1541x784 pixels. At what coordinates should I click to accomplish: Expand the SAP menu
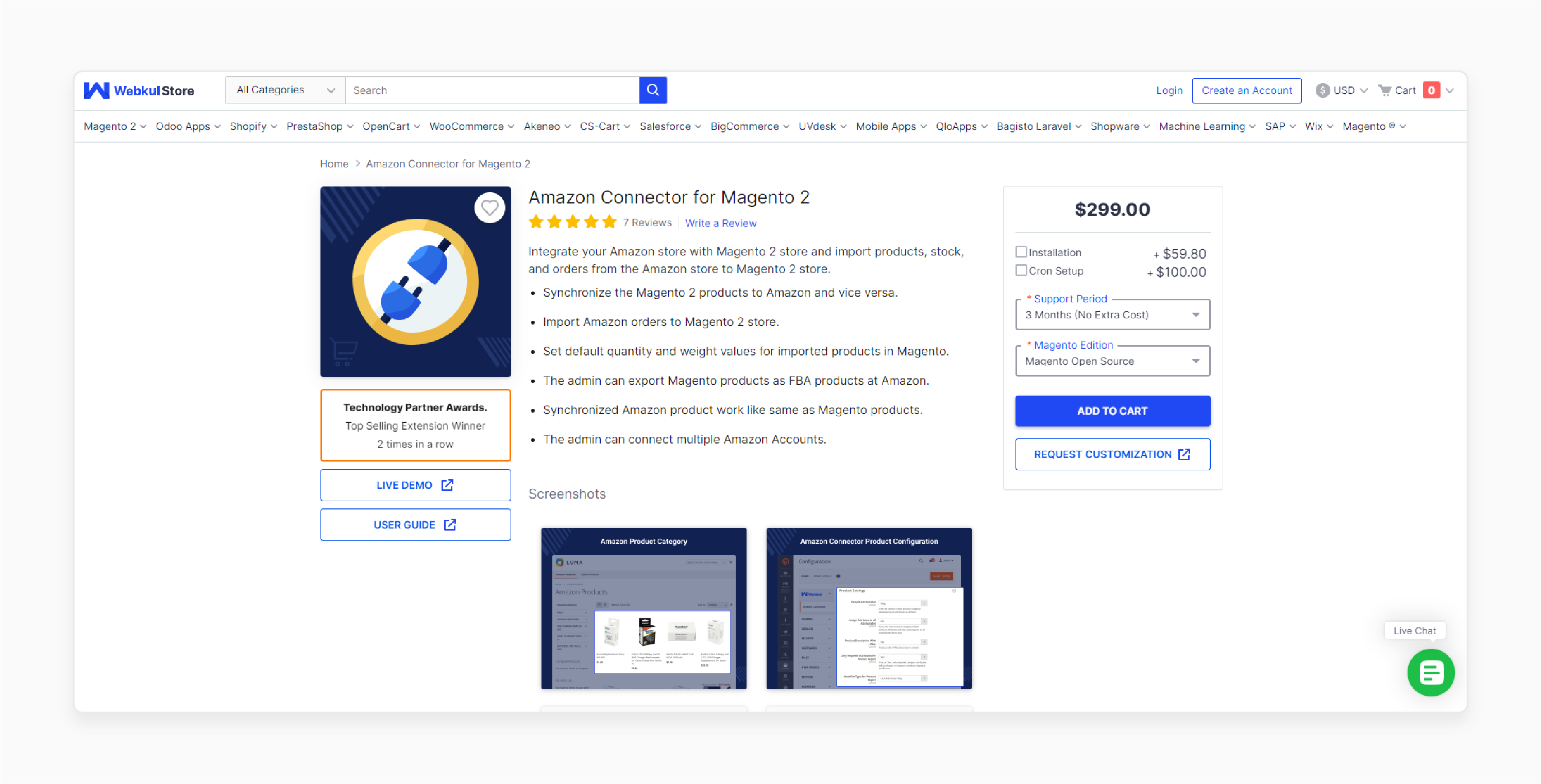coord(1280,126)
